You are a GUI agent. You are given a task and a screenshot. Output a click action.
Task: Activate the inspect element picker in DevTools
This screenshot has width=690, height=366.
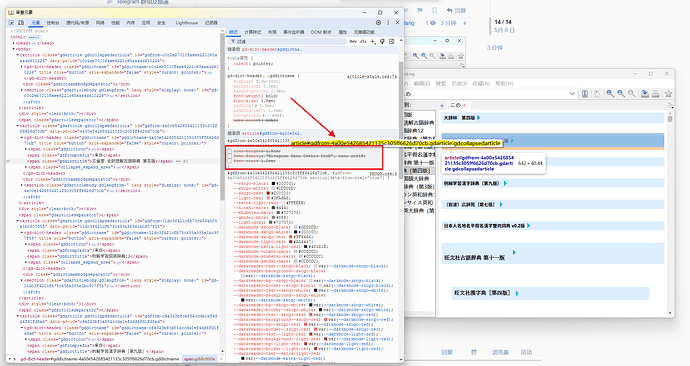pyautogui.click(x=12, y=22)
